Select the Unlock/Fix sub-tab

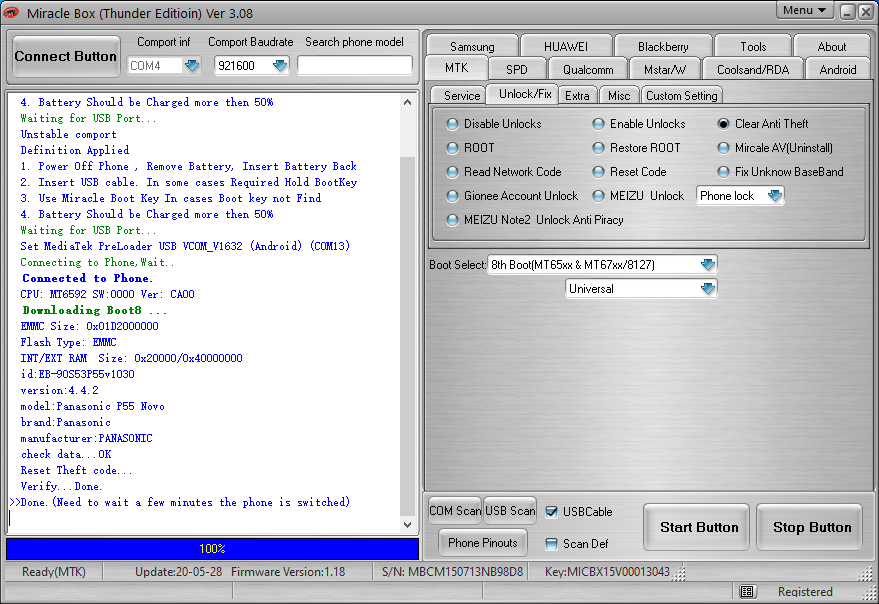525,94
